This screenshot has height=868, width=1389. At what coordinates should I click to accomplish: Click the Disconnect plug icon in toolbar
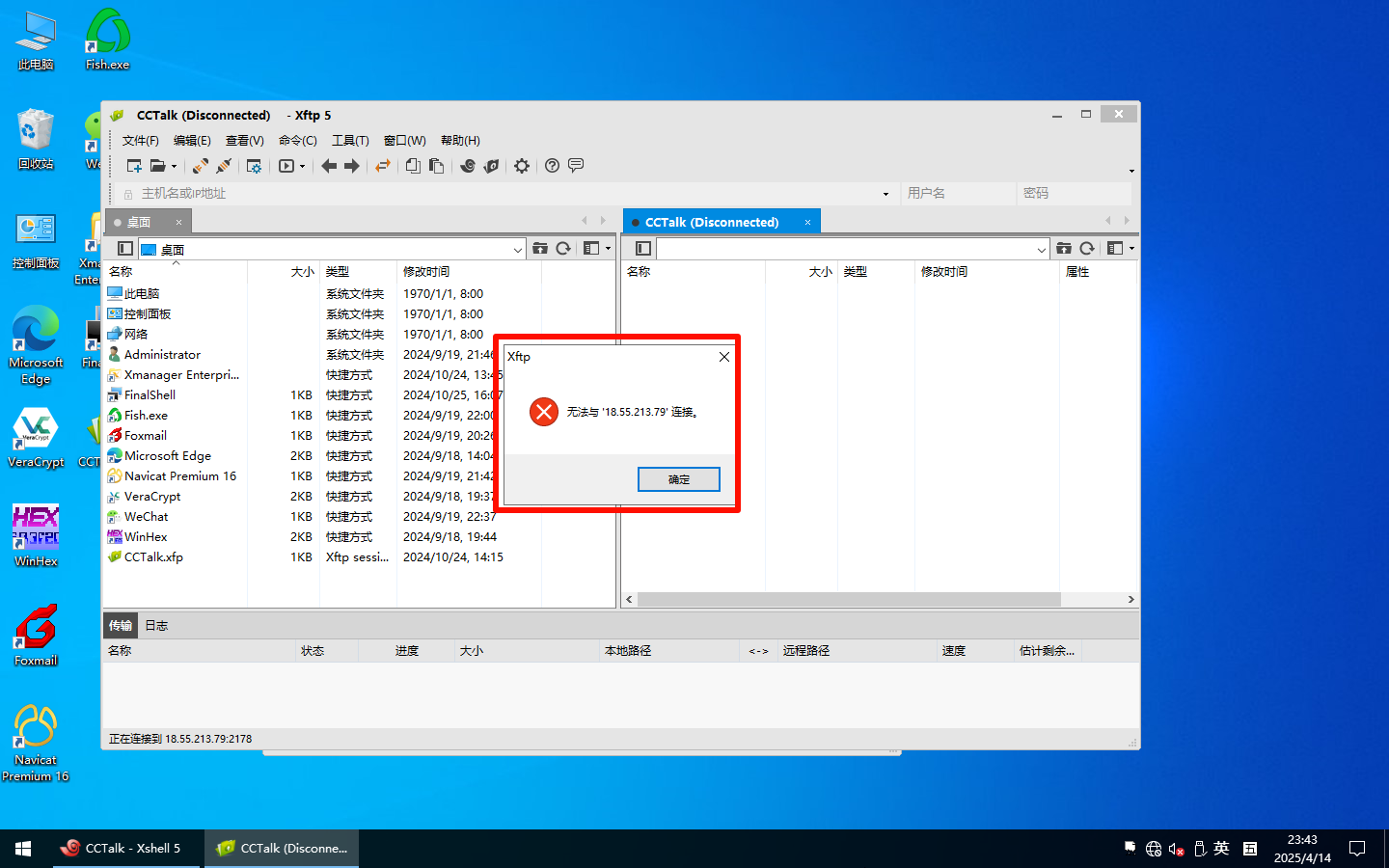click(223, 166)
